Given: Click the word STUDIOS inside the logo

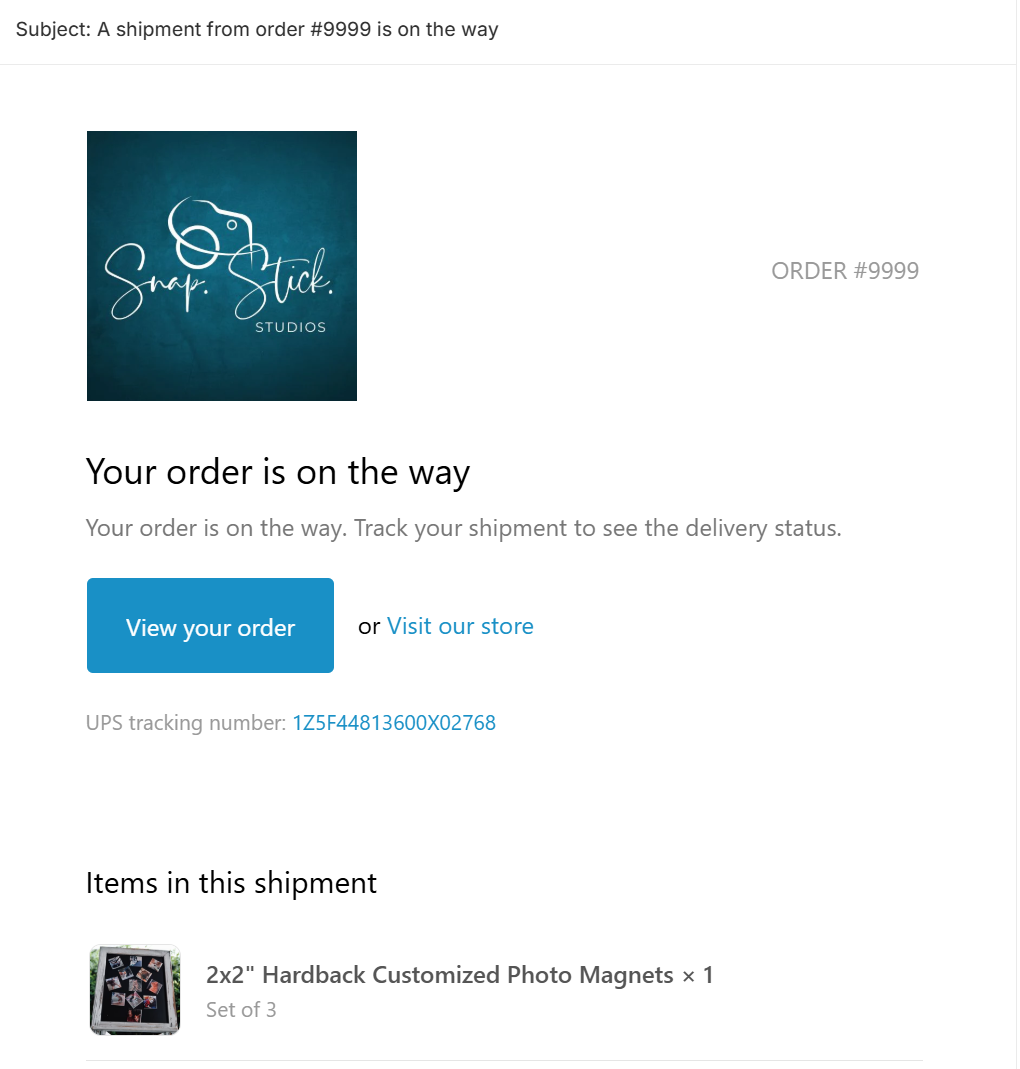Looking at the screenshot, I should coord(290,327).
